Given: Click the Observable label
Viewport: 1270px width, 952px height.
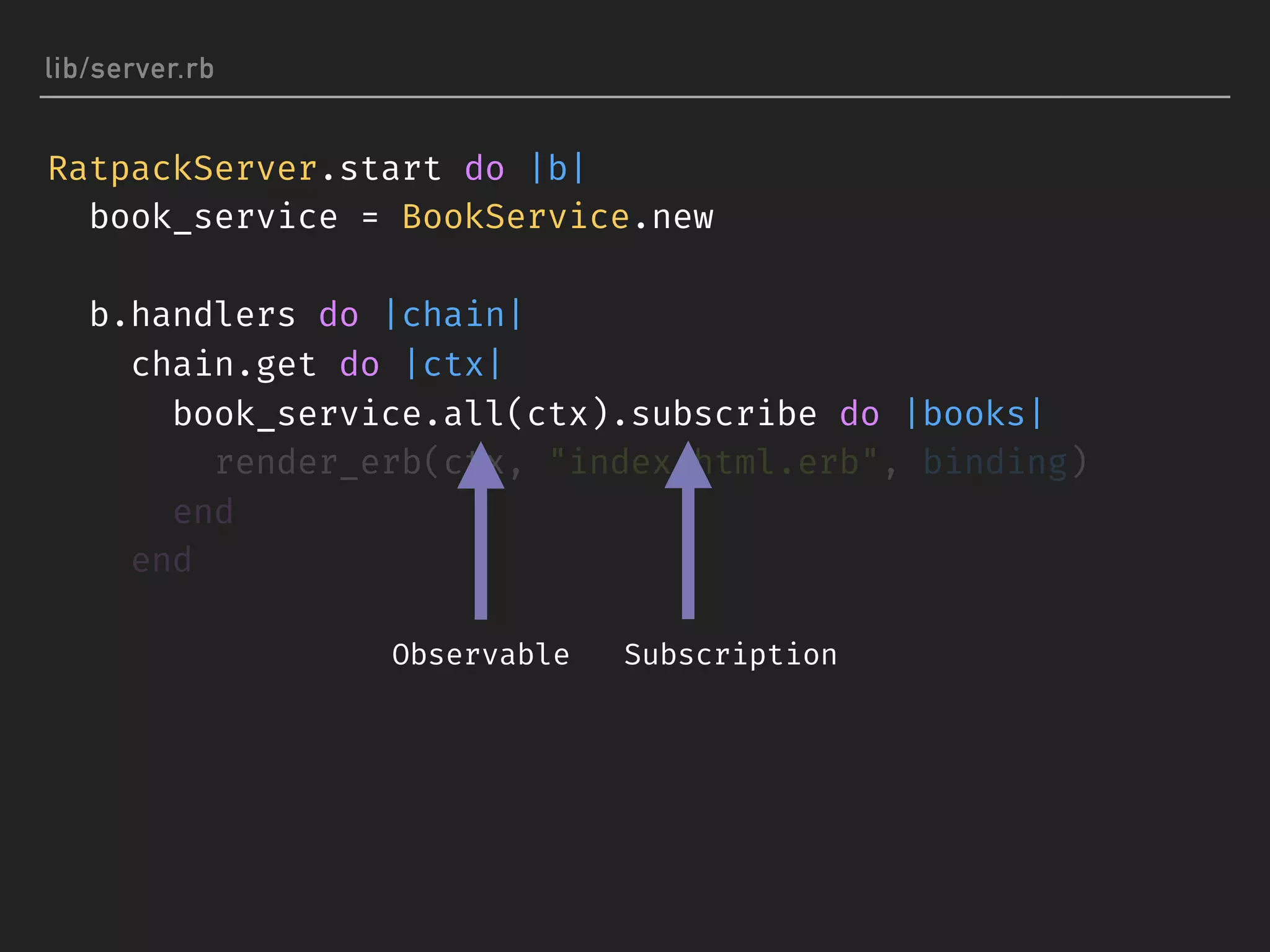Looking at the screenshot, I should (481, 655).
